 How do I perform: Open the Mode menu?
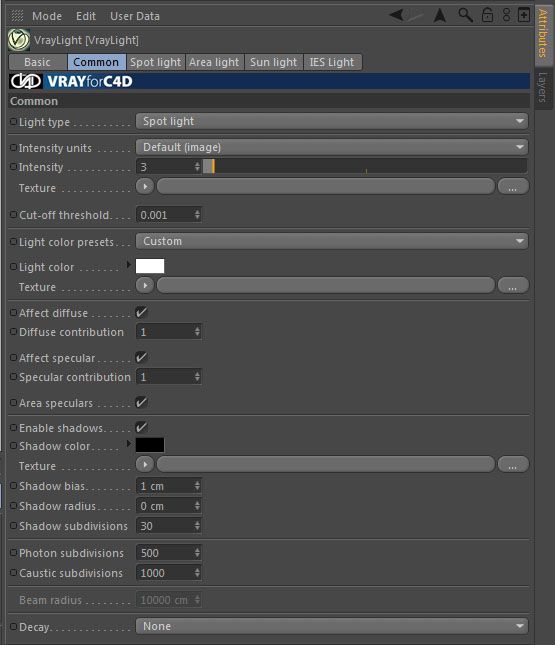tap(47, 16)
